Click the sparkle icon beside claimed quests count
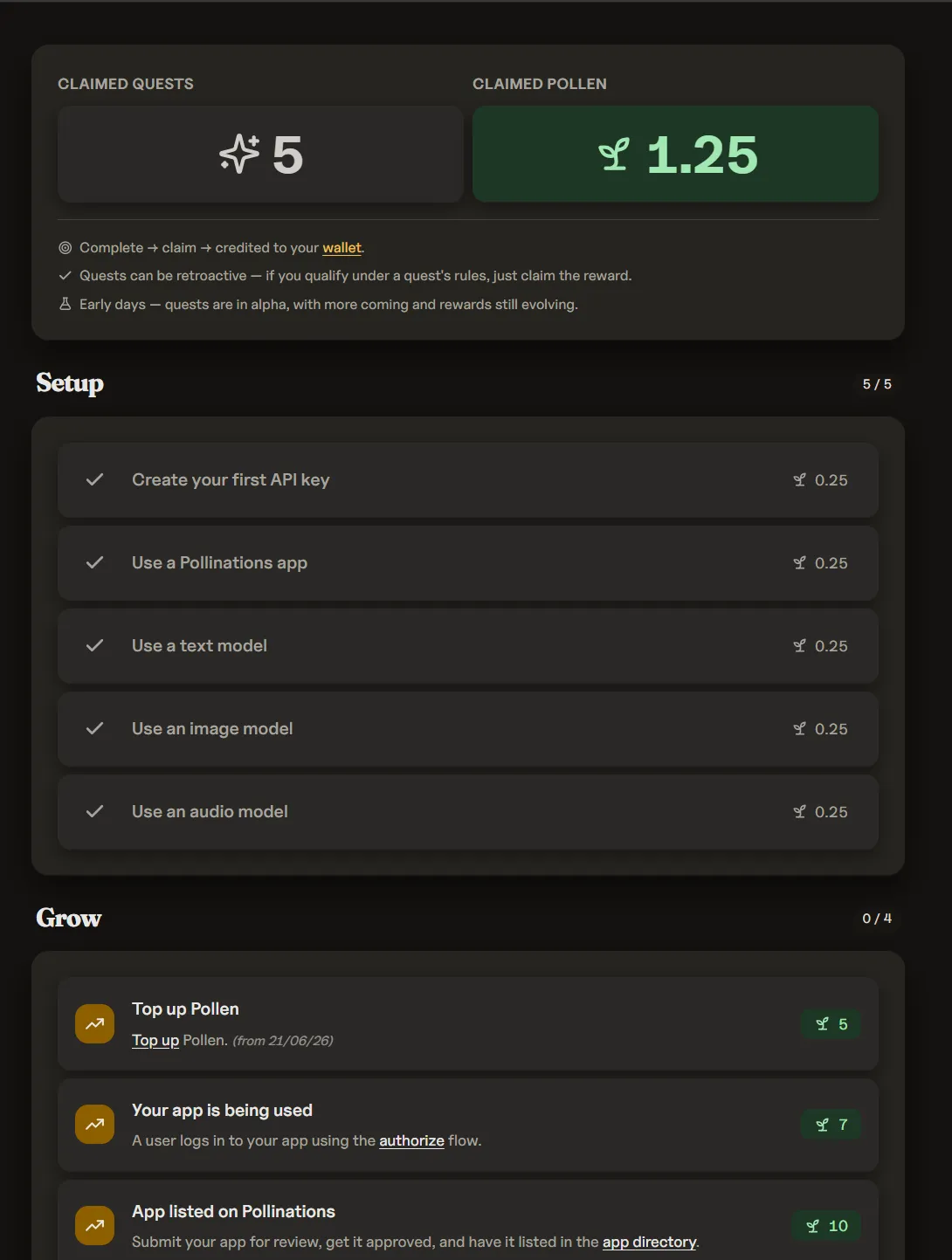The height and width of the screenshot is (1260, 952). (x=239, y=155)
